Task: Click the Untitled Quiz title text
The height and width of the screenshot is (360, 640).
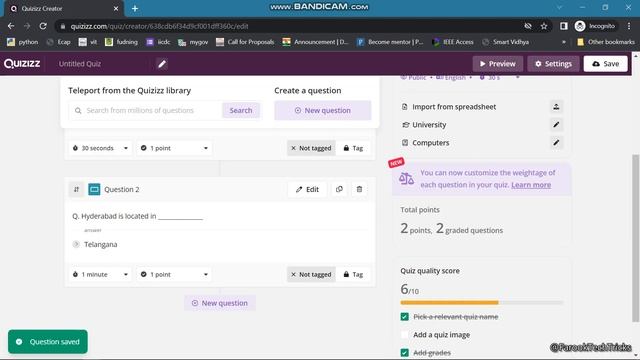Action: [80, 64]
